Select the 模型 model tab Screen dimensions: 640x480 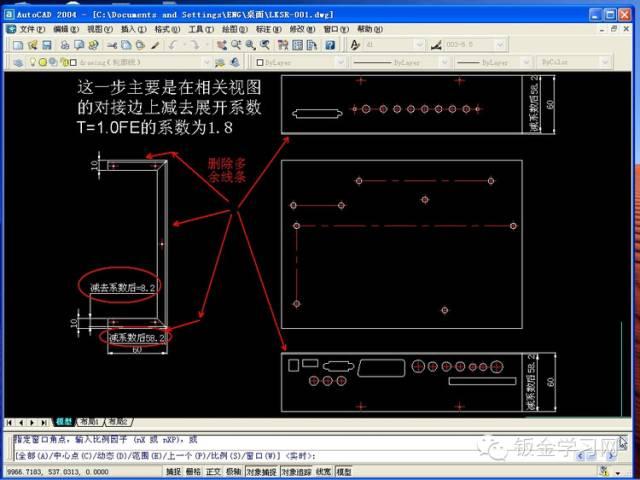[x=64, y=422]
